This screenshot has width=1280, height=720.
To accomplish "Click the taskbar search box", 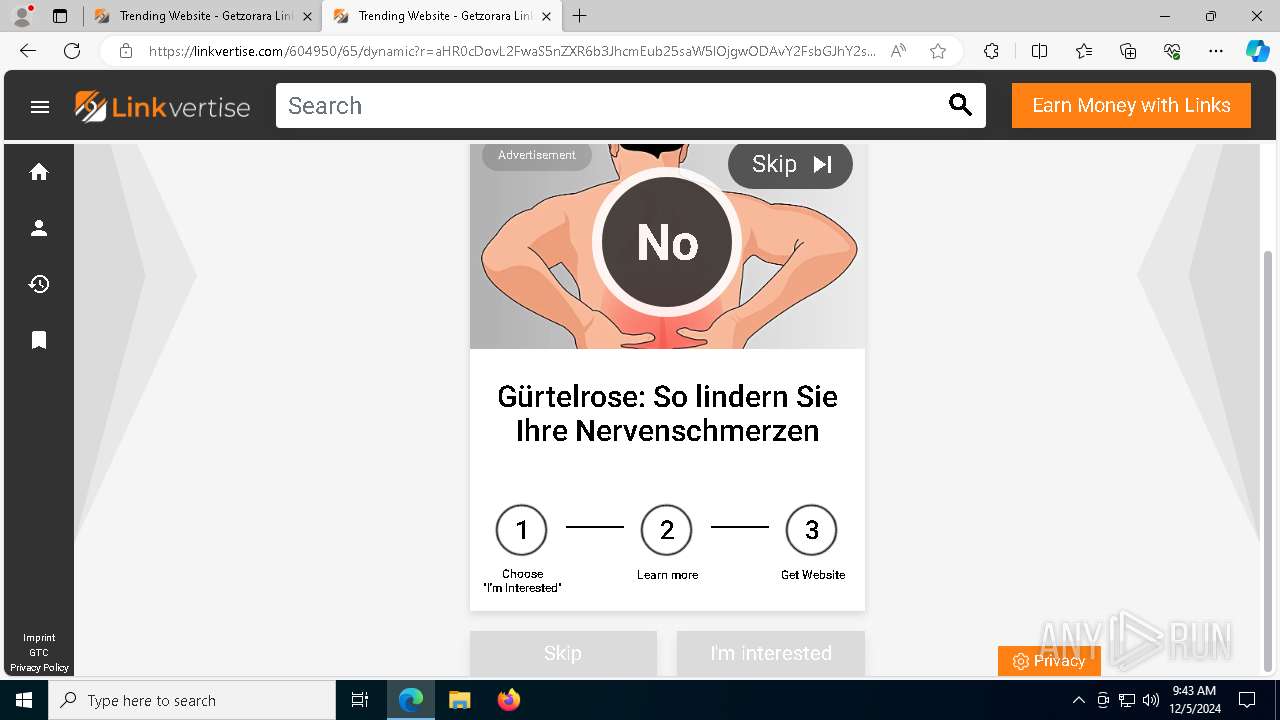I will point(192,700).
